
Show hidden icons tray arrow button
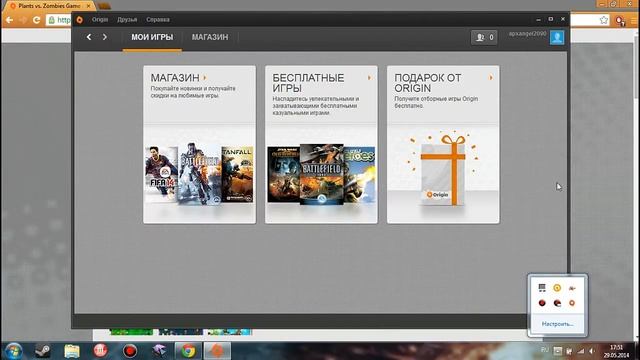click(x=558, y=351)
